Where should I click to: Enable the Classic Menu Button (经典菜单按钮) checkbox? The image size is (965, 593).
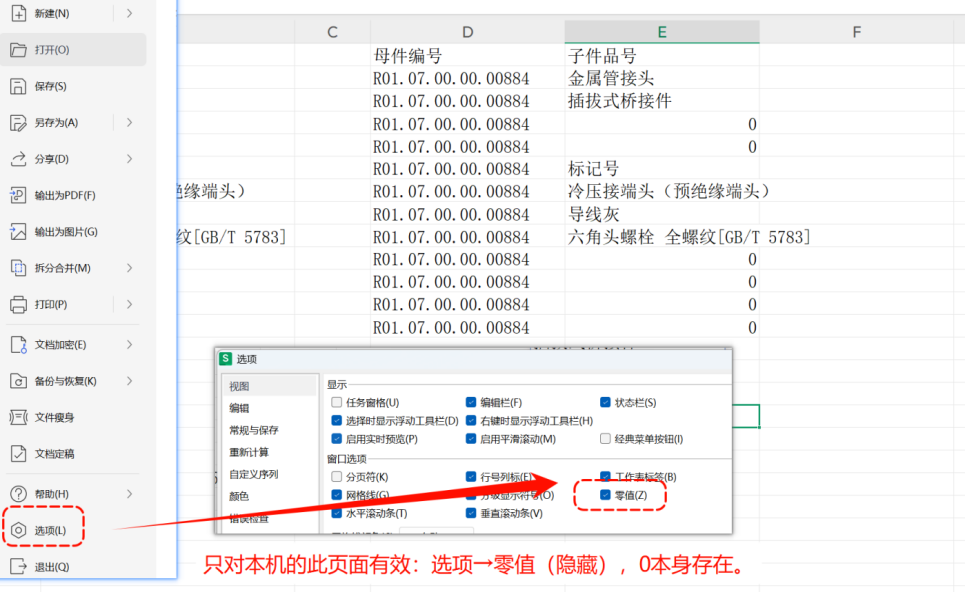[605, 439]
